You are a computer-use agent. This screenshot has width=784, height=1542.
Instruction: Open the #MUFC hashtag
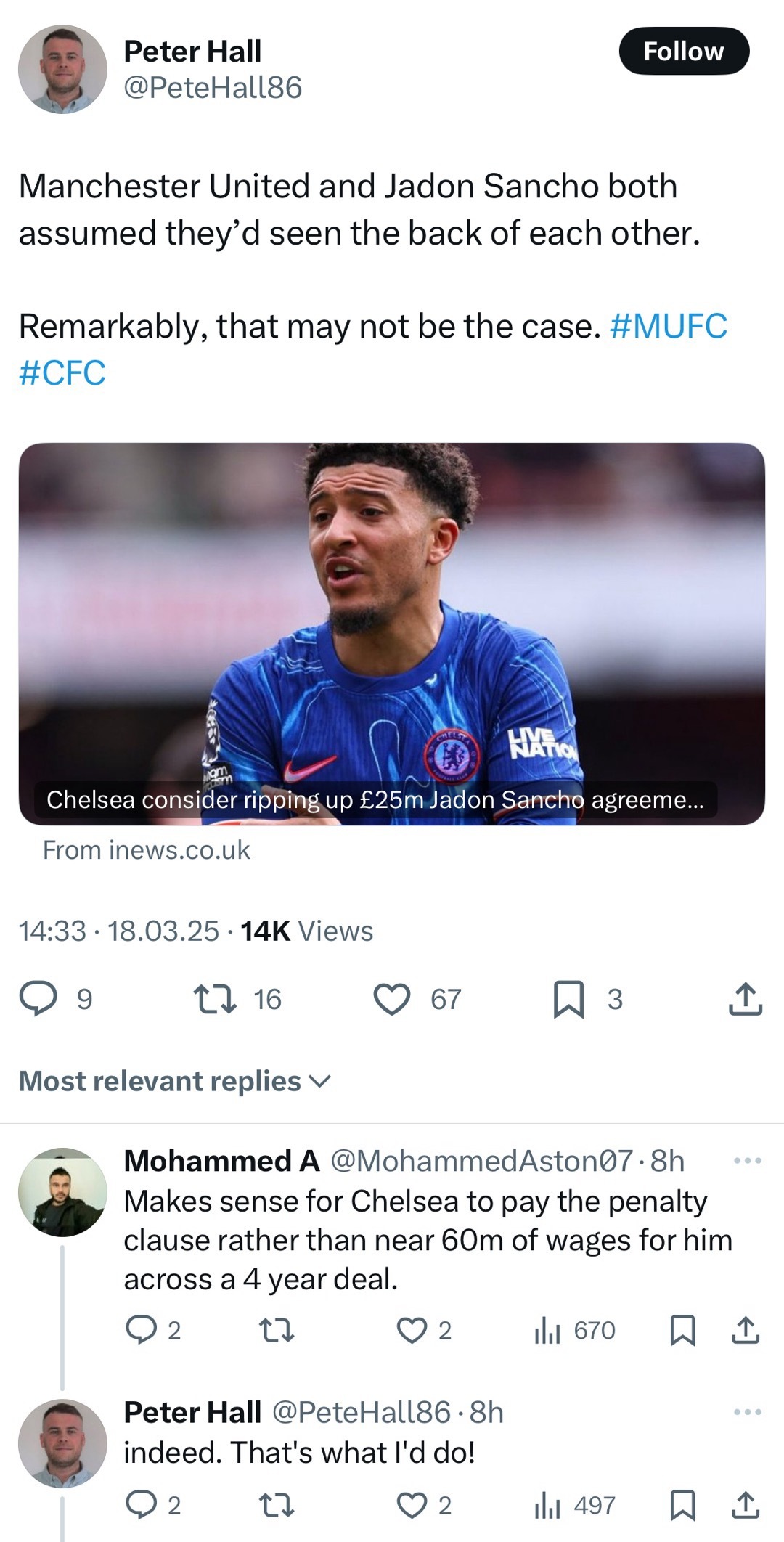coord(669,326)
